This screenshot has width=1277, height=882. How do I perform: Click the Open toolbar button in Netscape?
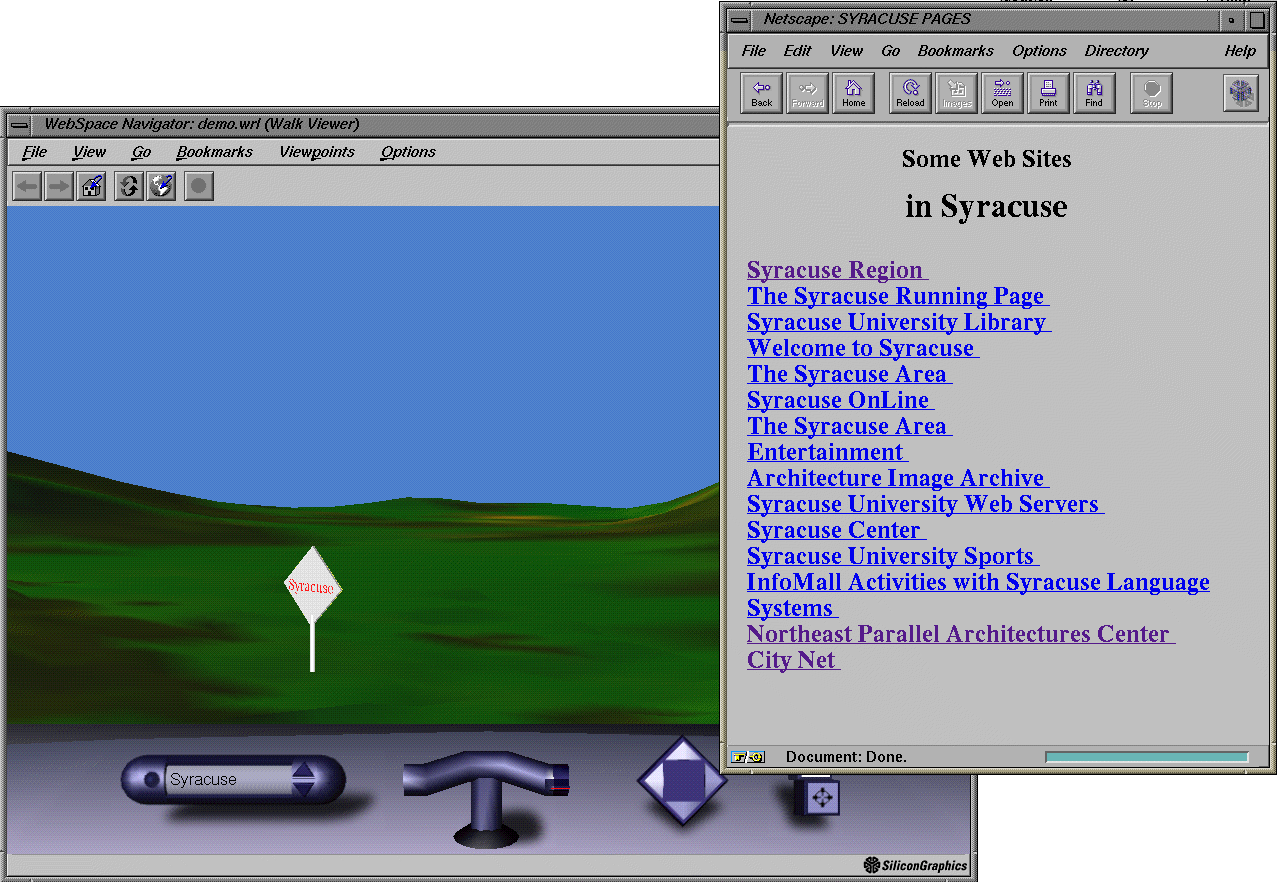pos(1002,93)
